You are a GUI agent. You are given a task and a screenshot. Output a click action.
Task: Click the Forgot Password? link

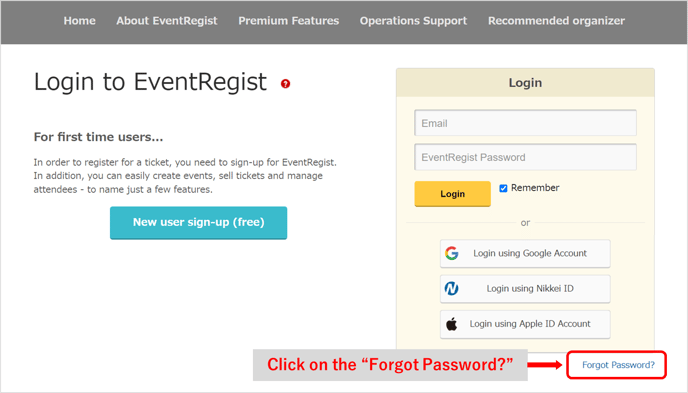[x=618, y=364]
